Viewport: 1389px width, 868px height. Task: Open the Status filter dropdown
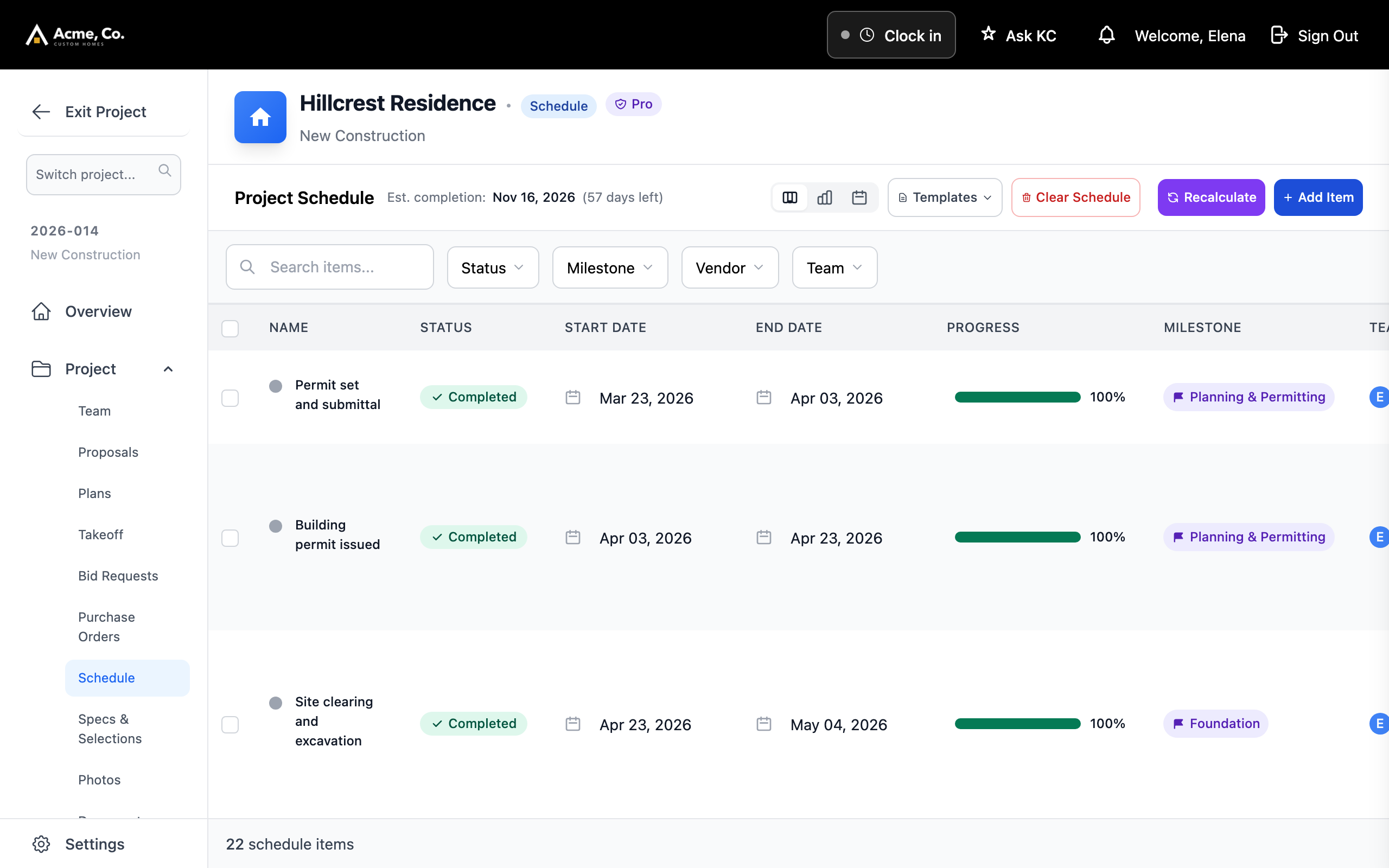click(493, 267)
